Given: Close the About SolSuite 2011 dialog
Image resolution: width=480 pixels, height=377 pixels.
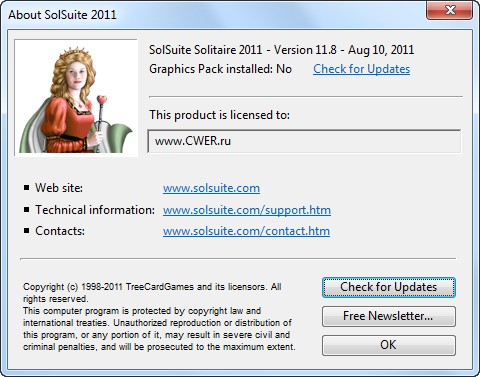Looking at the screenshot, I should click(449, 10).
